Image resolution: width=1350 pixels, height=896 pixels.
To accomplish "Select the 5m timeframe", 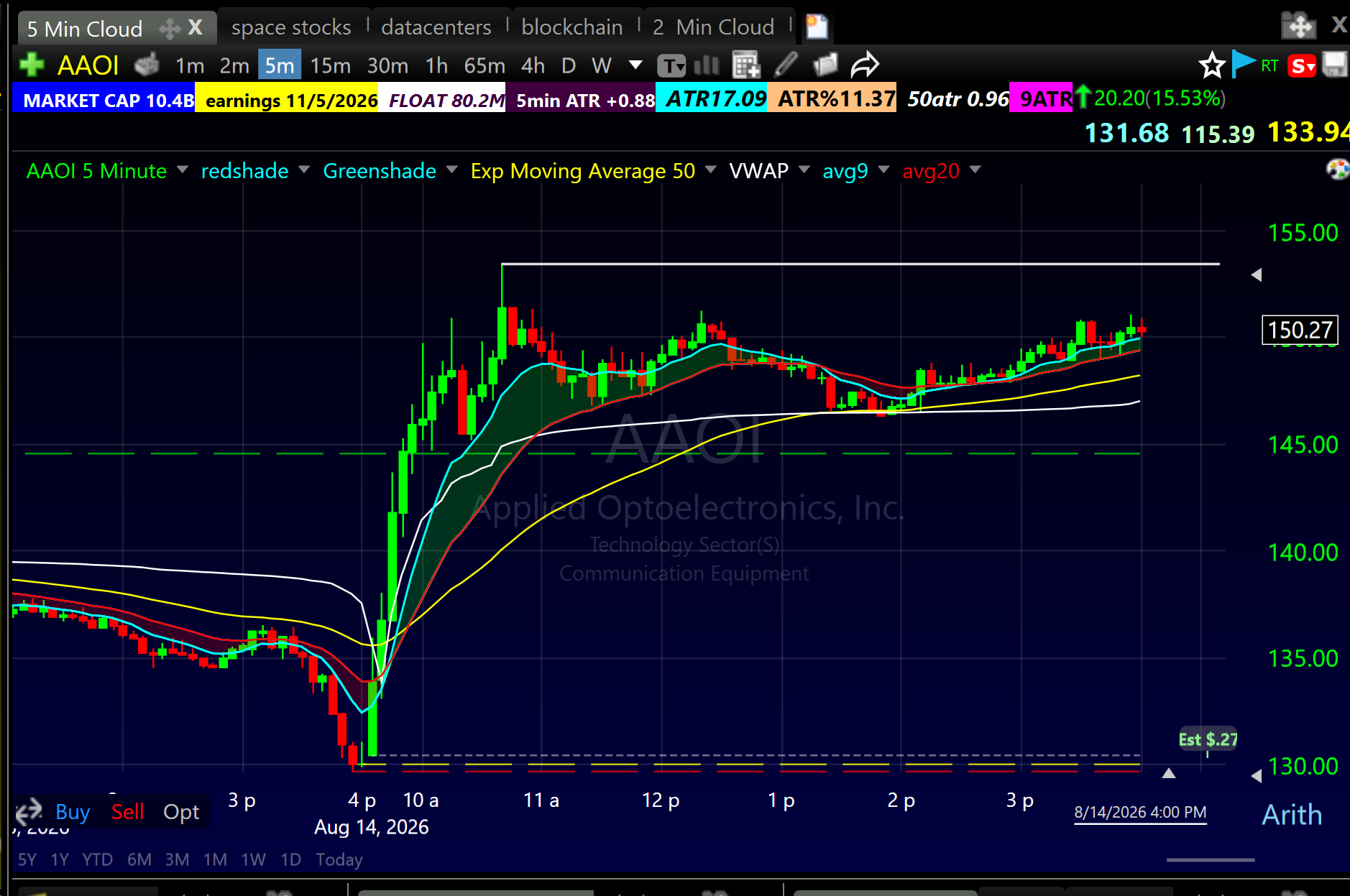I will [280, 65].
